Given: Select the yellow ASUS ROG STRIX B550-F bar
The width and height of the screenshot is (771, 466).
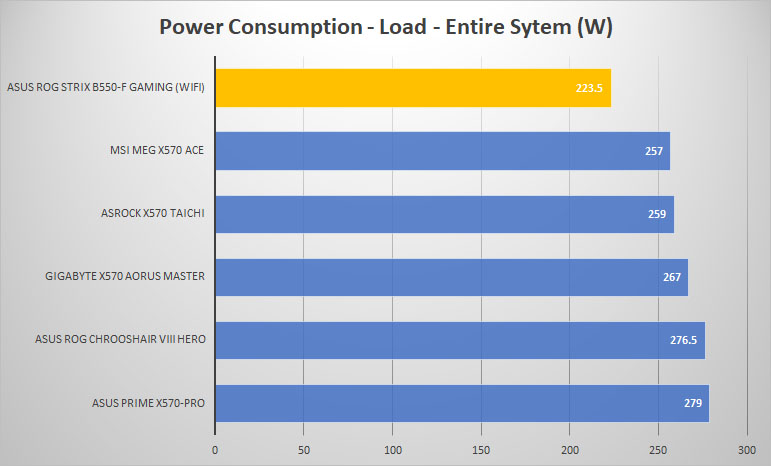Looking at the screenshot, I should (413, 88).
